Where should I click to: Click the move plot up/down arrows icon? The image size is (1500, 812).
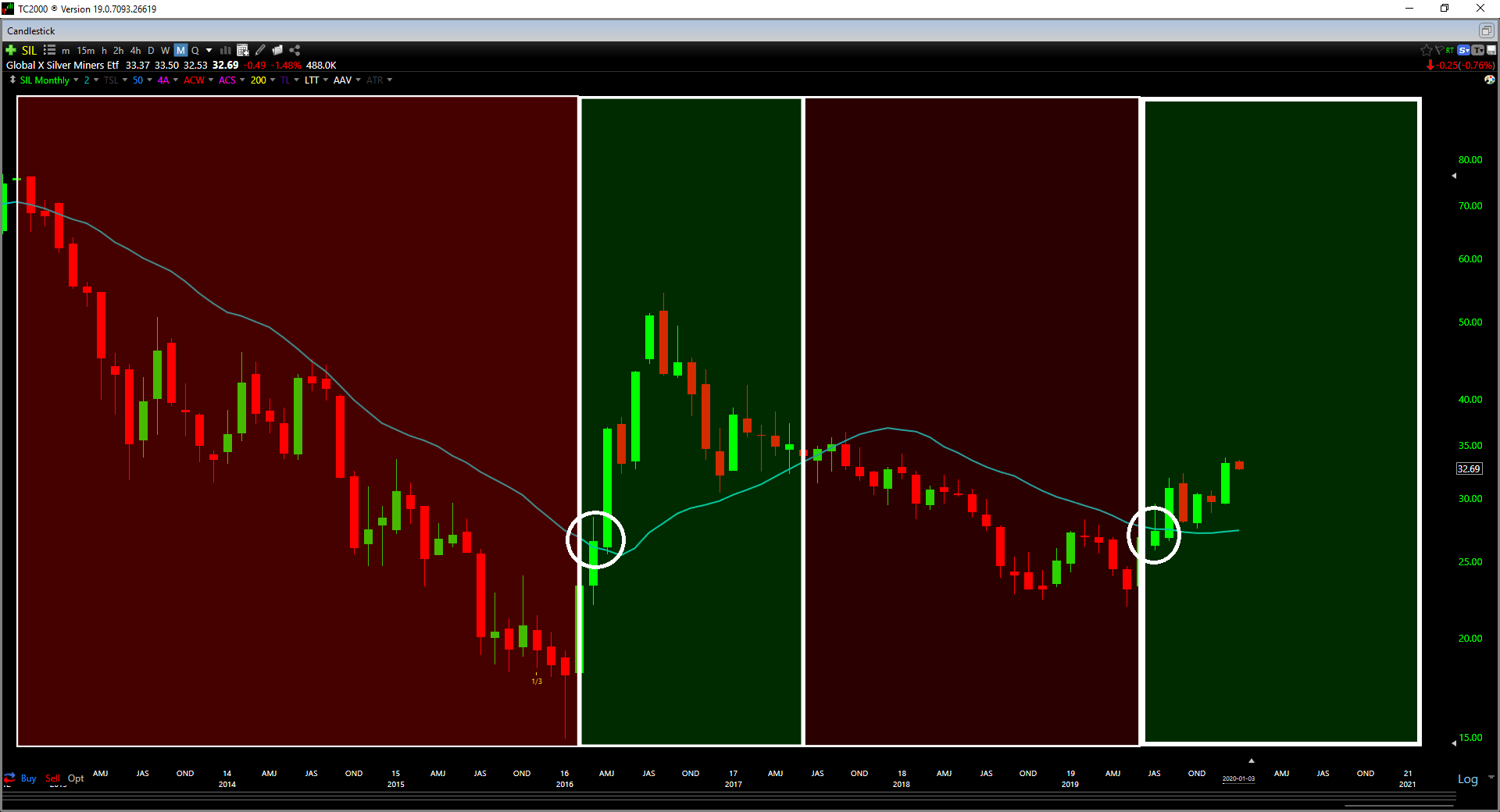point(12,80)
